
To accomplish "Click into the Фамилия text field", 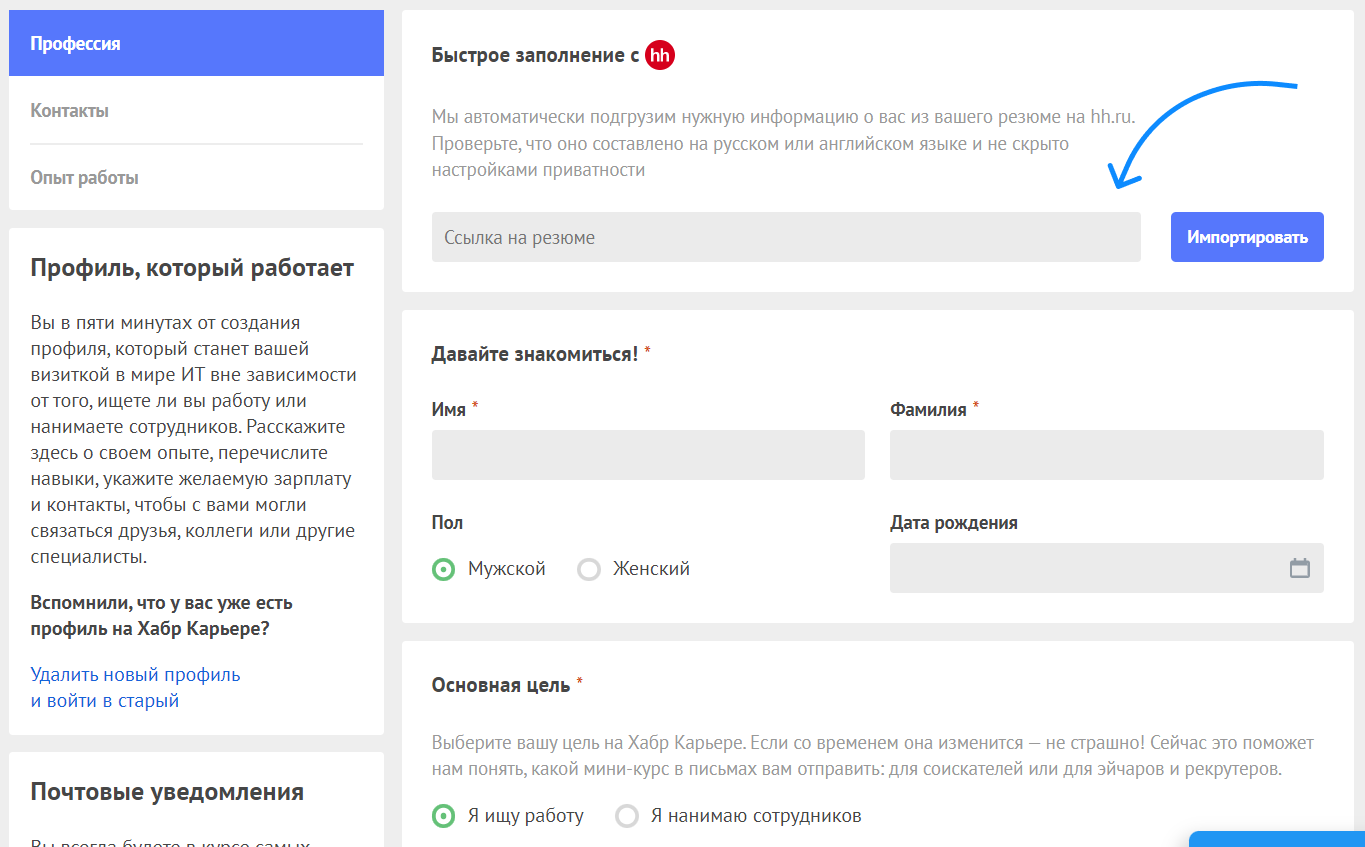I will pos(1106,455).
